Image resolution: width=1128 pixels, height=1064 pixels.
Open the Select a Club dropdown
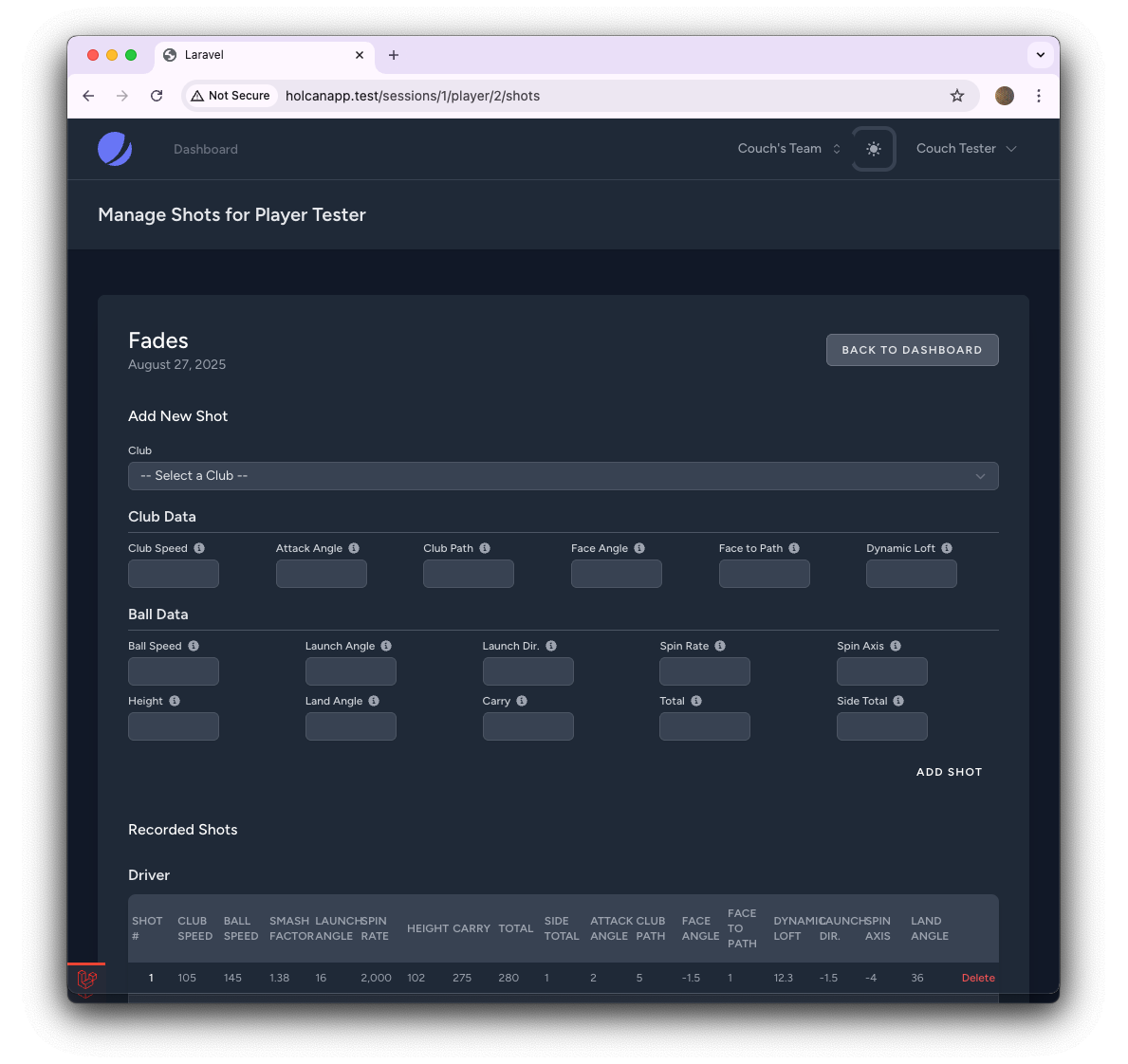(x=564, y=475)
